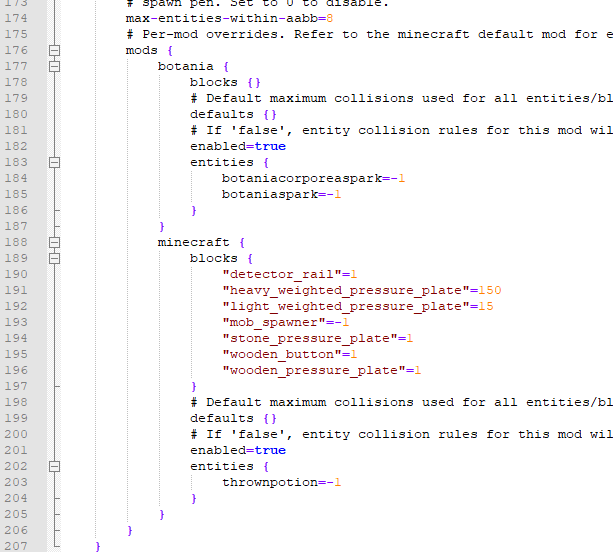Click enabled=true on line 182
Screen dimensions: 613x552
point(238,147)
